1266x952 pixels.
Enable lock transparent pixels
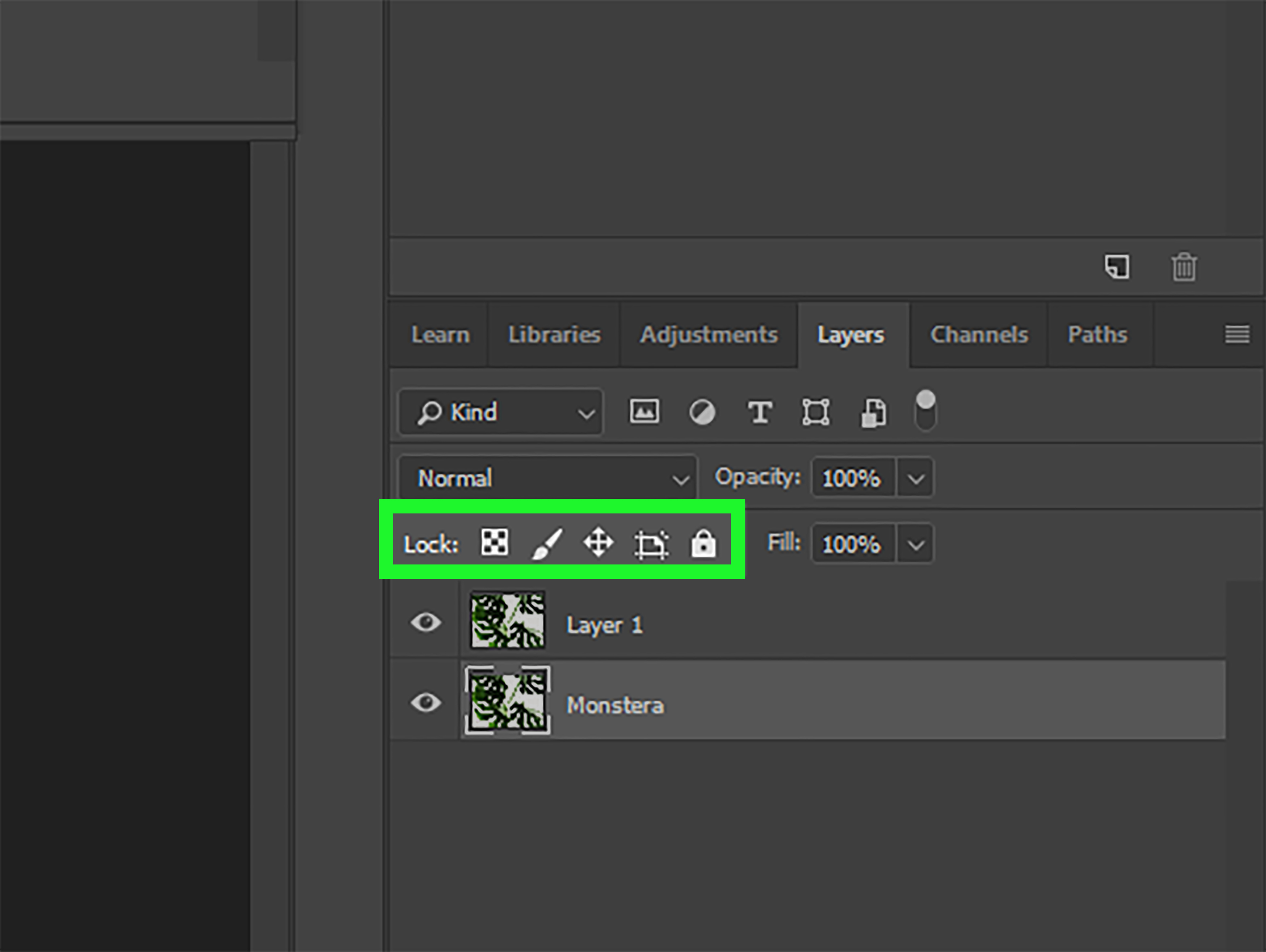(494, 543)
